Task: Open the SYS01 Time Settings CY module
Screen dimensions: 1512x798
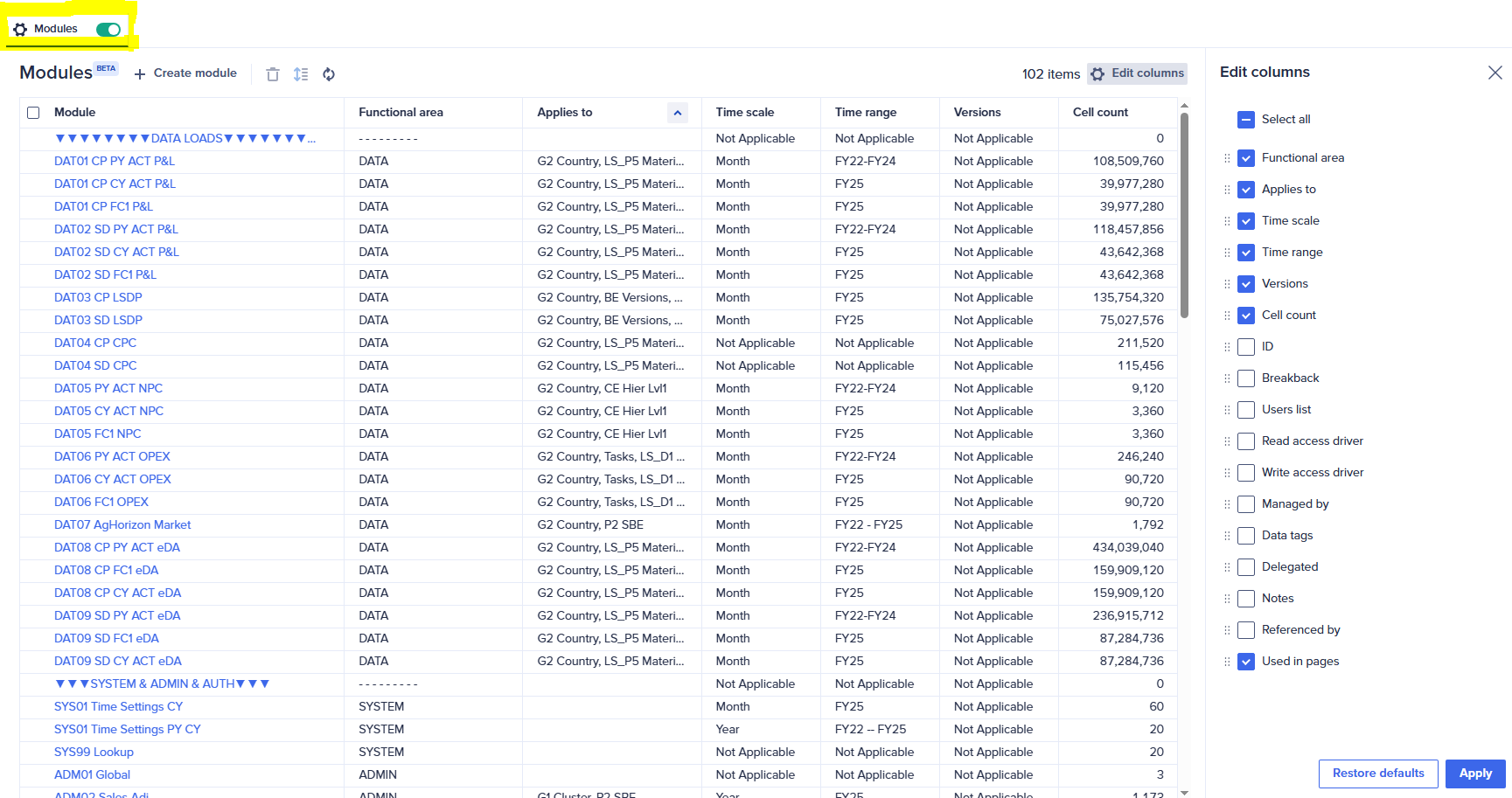Action: (x=119, y=707)
